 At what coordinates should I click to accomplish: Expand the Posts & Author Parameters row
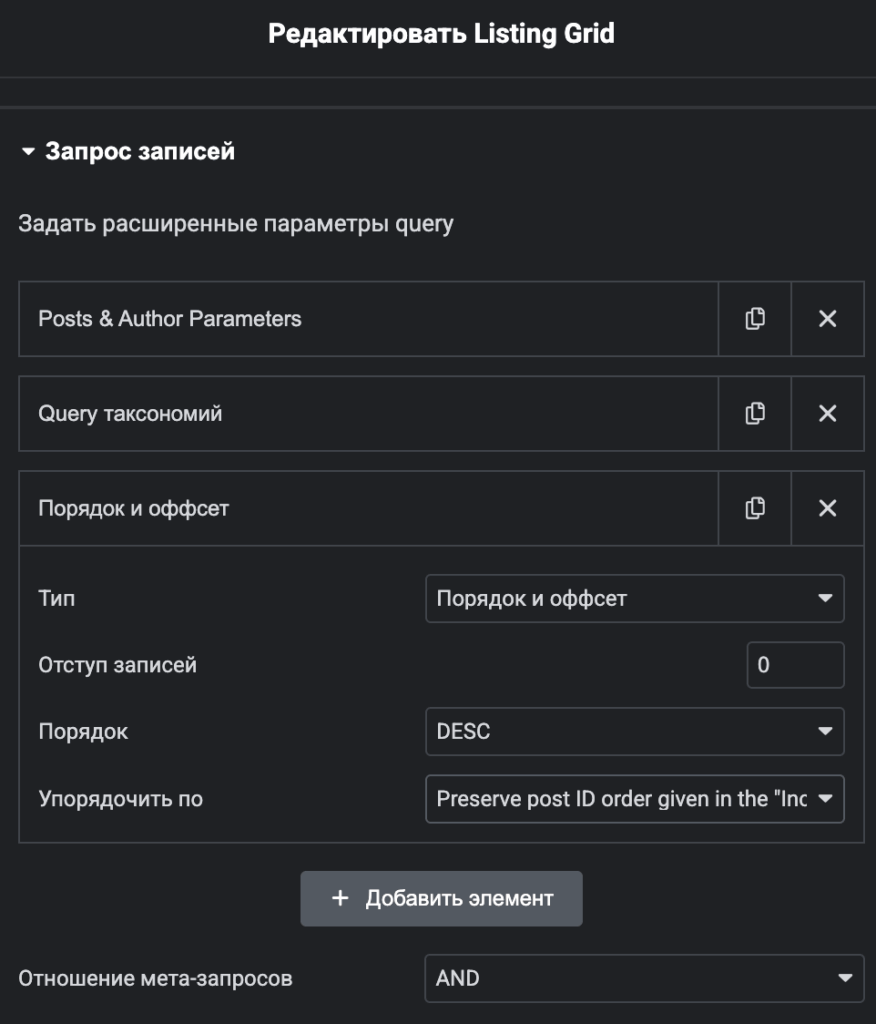tap(368, 319)
